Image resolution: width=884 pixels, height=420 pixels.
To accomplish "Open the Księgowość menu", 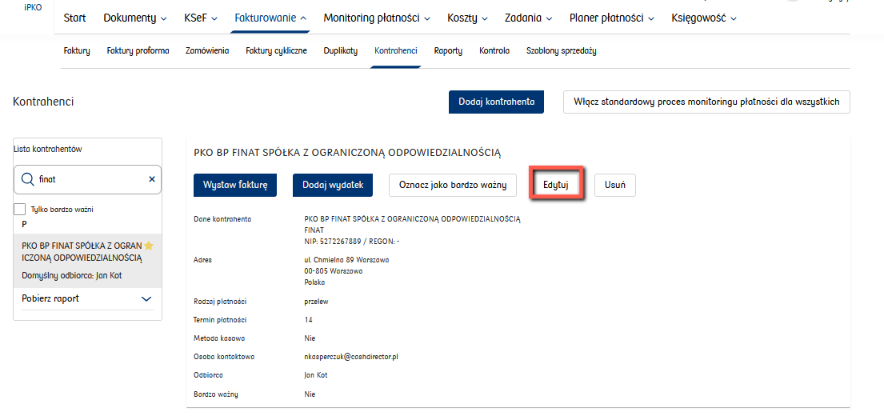I will coord(704,18).
